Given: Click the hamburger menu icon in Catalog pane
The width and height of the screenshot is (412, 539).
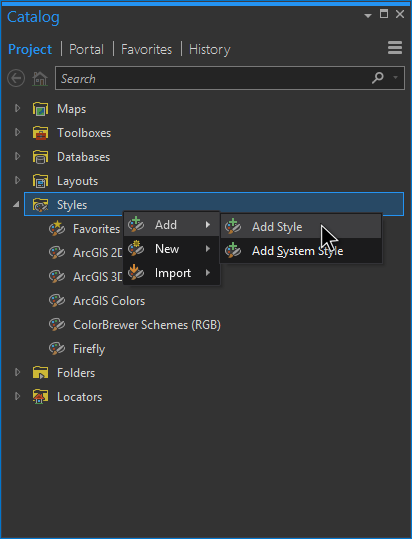Looking at the screenshot, I should coord(395,48).
